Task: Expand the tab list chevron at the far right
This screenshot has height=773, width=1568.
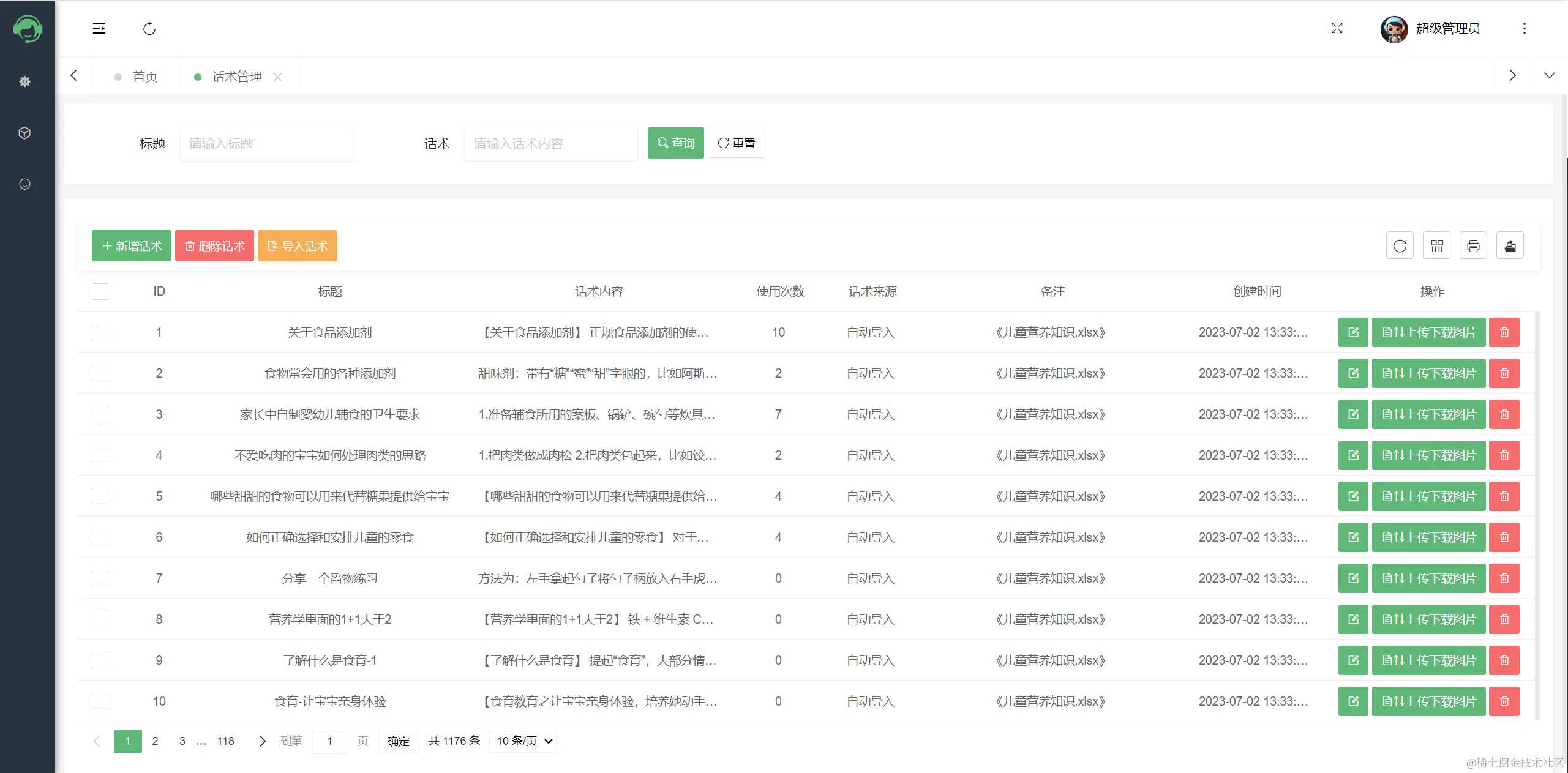Action: point(1549,75)
